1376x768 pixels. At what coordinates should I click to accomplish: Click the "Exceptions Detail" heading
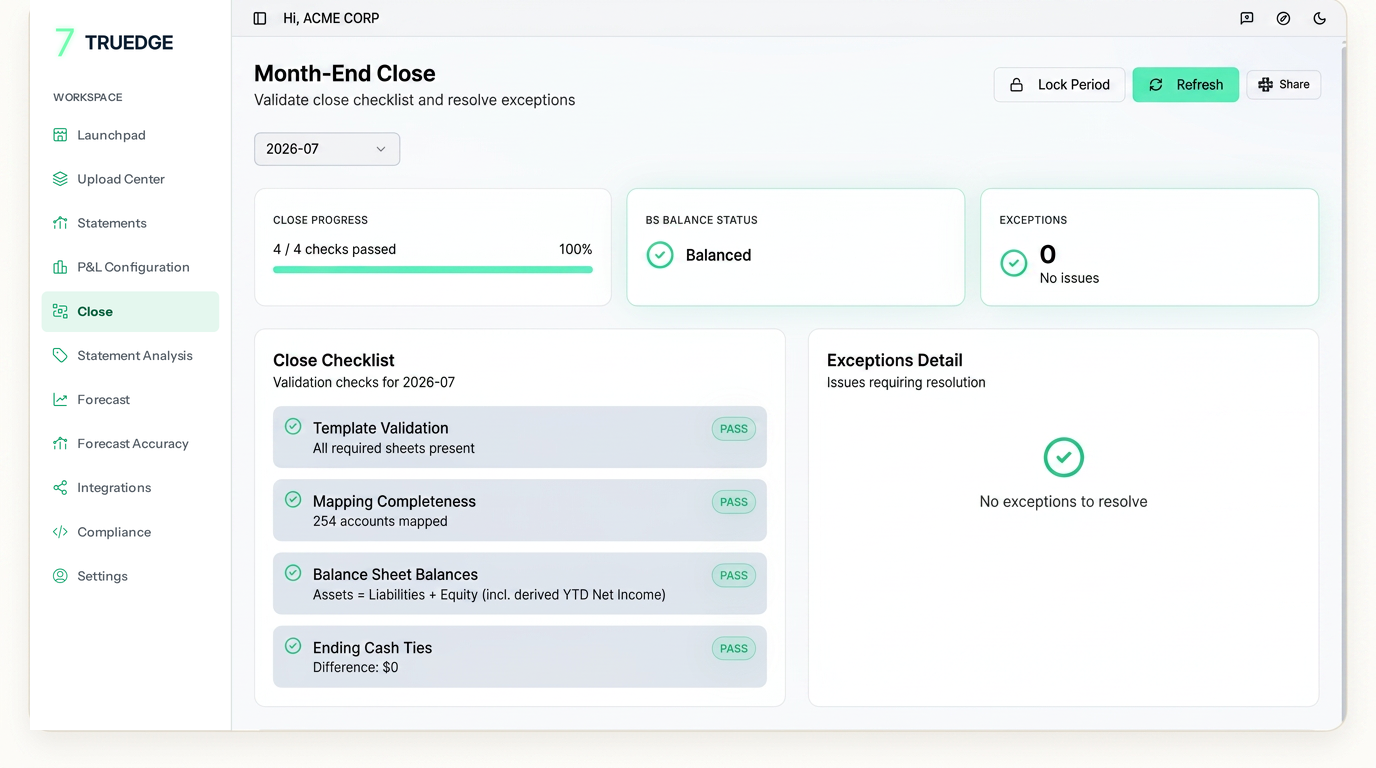coord(895,360)
